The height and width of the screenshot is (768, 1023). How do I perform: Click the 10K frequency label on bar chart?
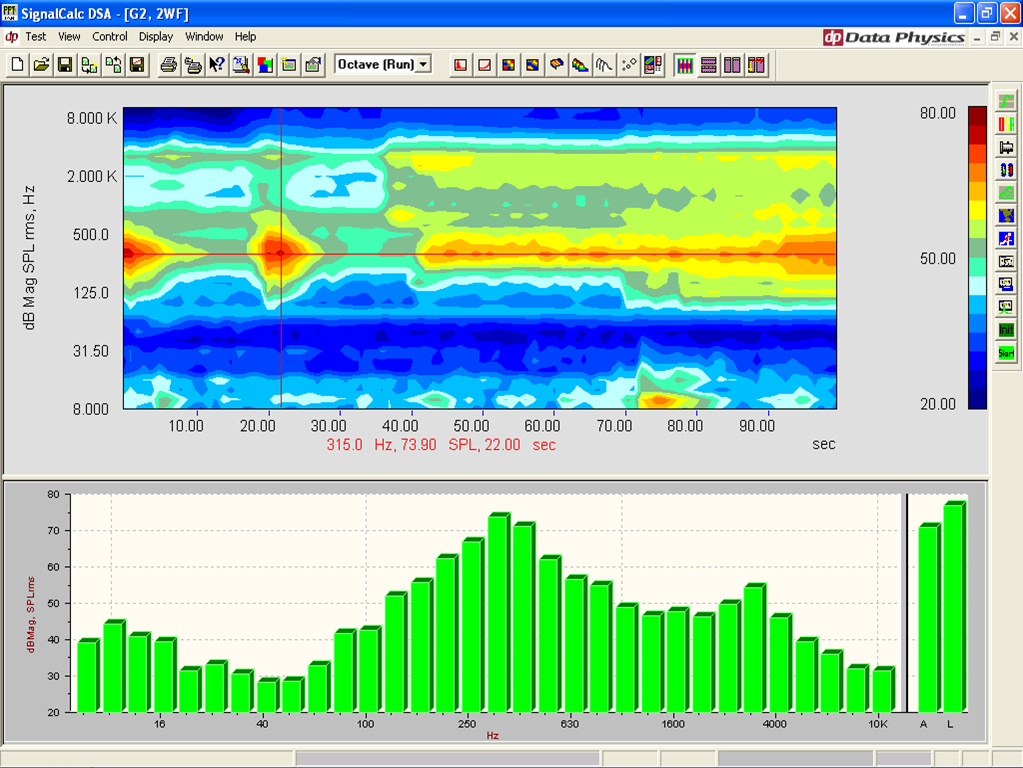(x=878, y=724)
